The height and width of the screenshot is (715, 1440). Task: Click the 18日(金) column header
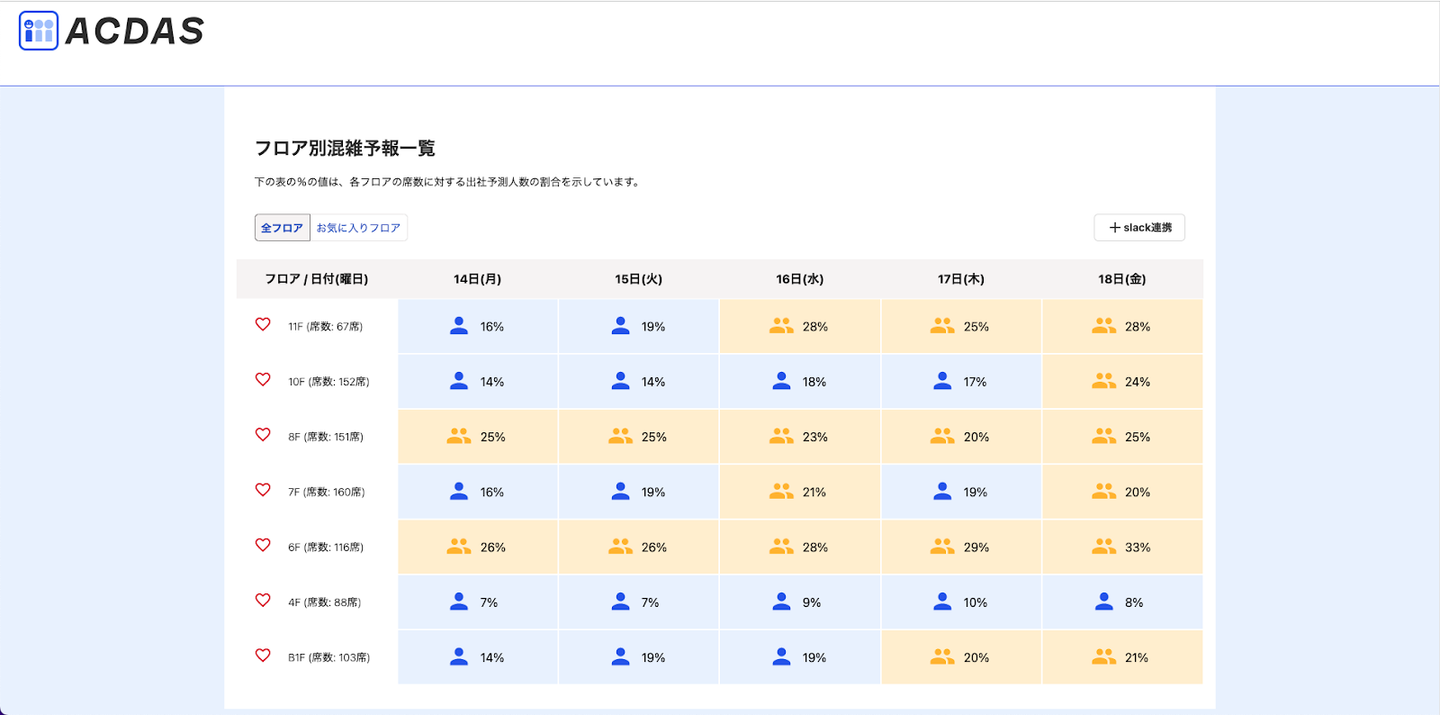pyautogui.click(x=1122, y=279)
